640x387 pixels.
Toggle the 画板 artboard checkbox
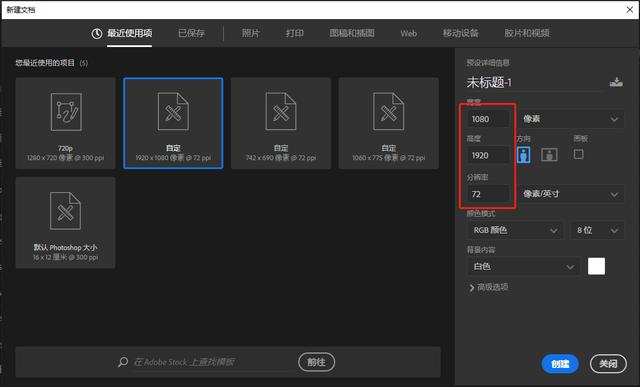click(x=578, y=154)
